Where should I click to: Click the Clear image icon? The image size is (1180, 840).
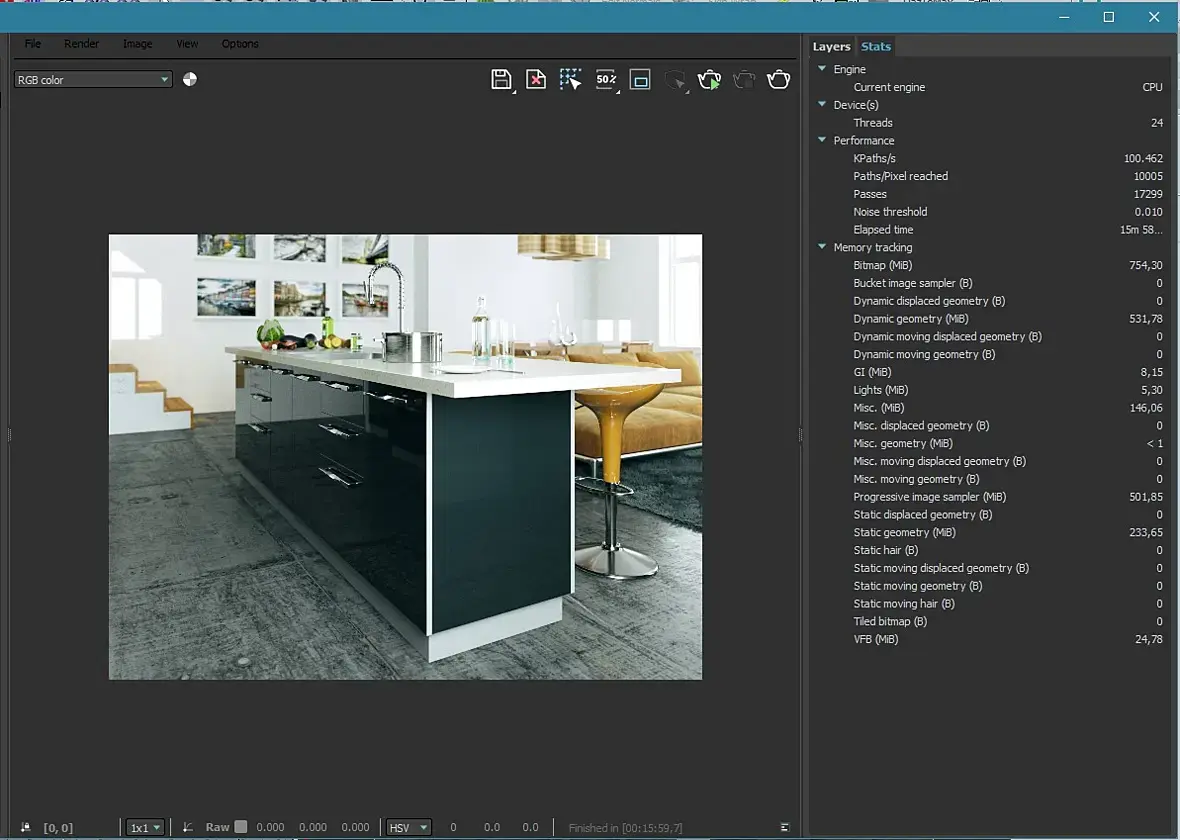(x=536, y=80)
